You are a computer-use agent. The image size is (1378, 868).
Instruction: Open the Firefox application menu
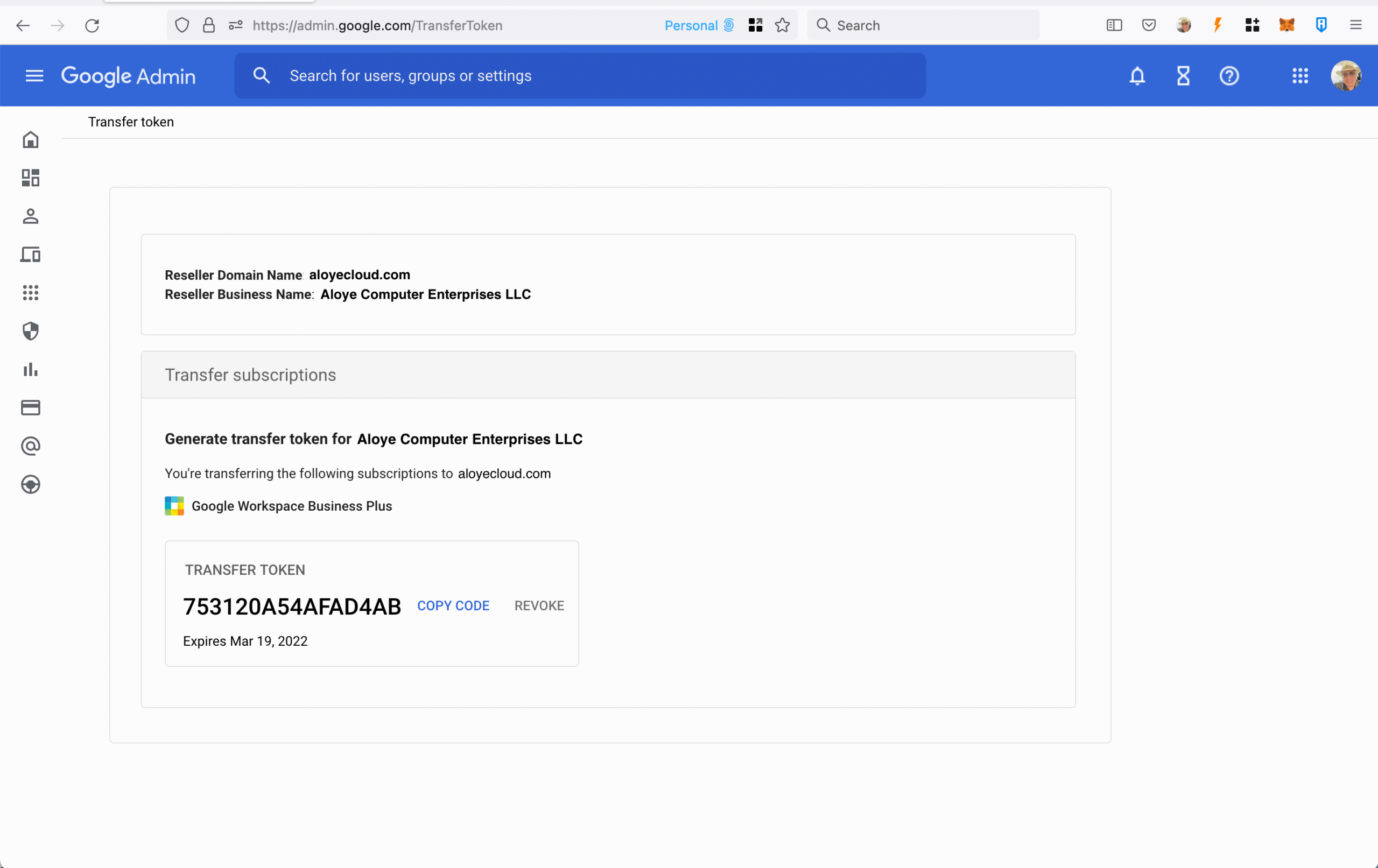point(1355,25)
